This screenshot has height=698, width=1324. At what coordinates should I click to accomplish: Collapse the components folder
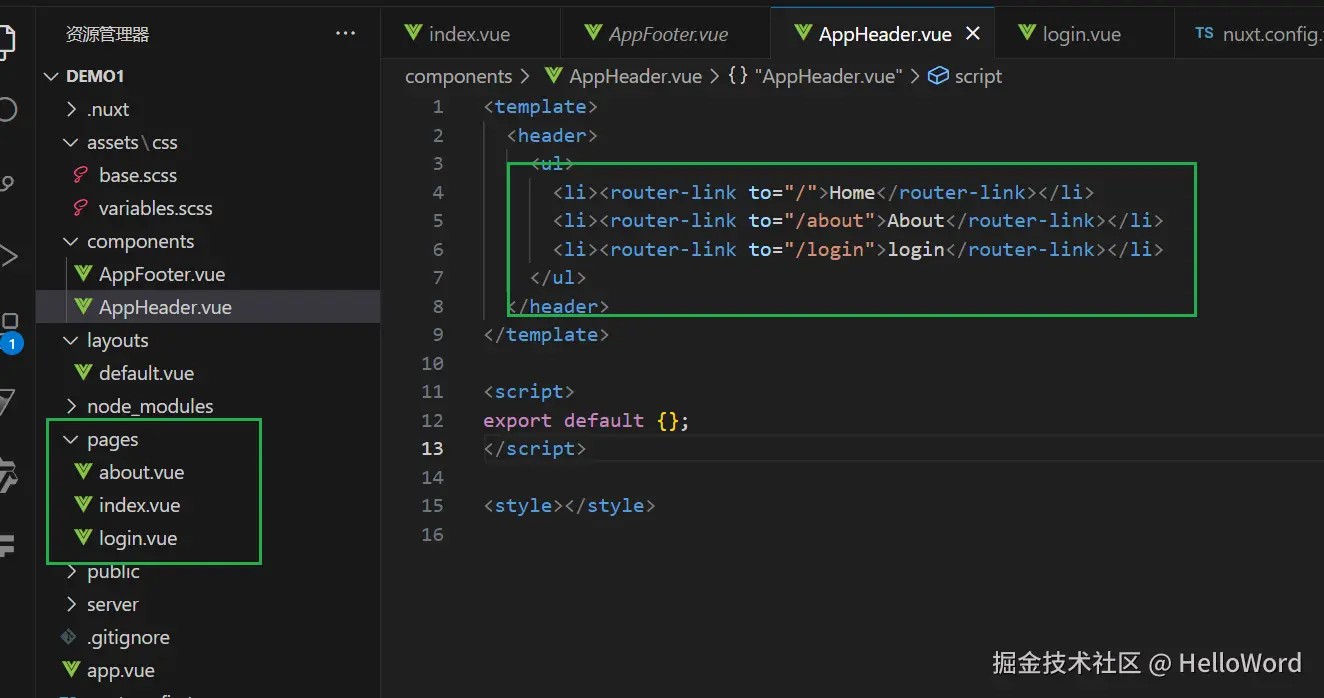click(71, 241)
